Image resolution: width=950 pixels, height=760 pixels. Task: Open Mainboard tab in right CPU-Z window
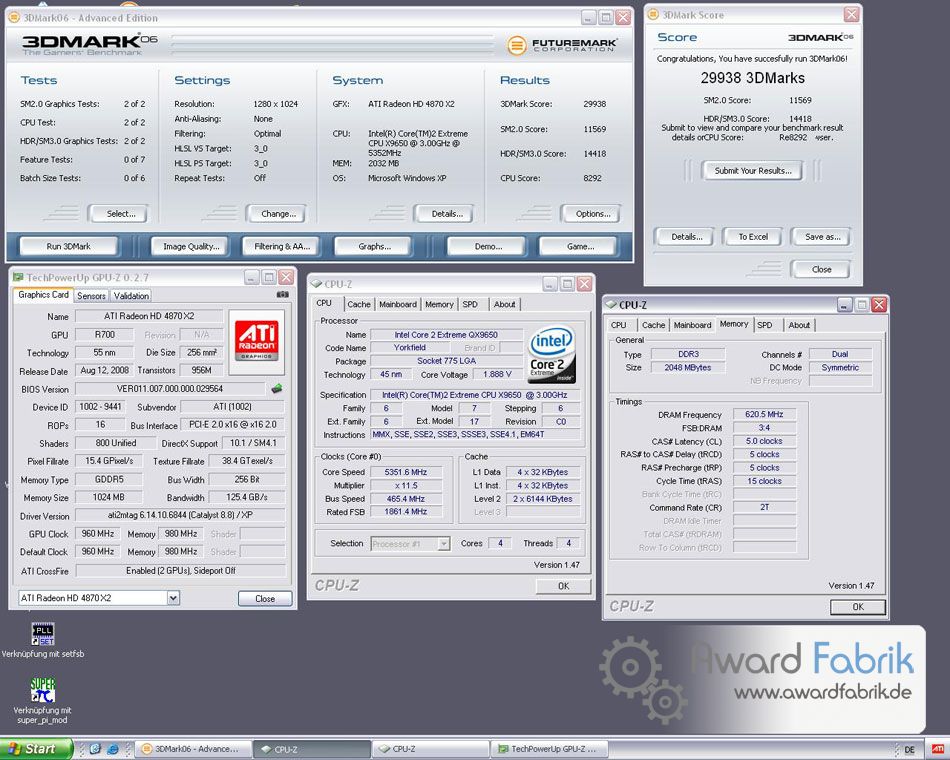click(x=692, y=325)
